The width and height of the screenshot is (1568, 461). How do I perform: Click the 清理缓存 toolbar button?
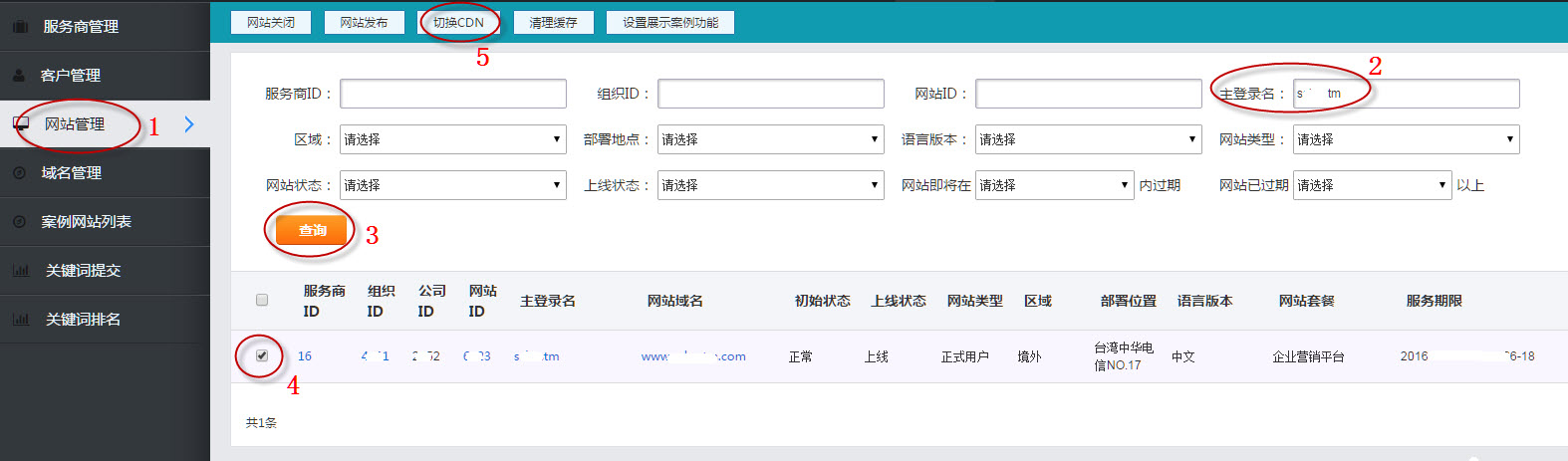point(553,22)
